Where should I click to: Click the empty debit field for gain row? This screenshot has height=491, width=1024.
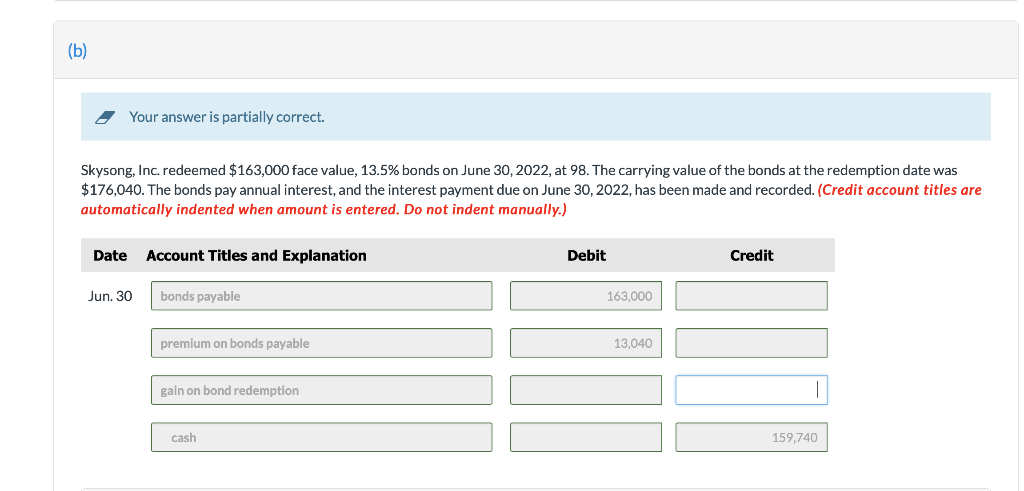coord(586,390)
